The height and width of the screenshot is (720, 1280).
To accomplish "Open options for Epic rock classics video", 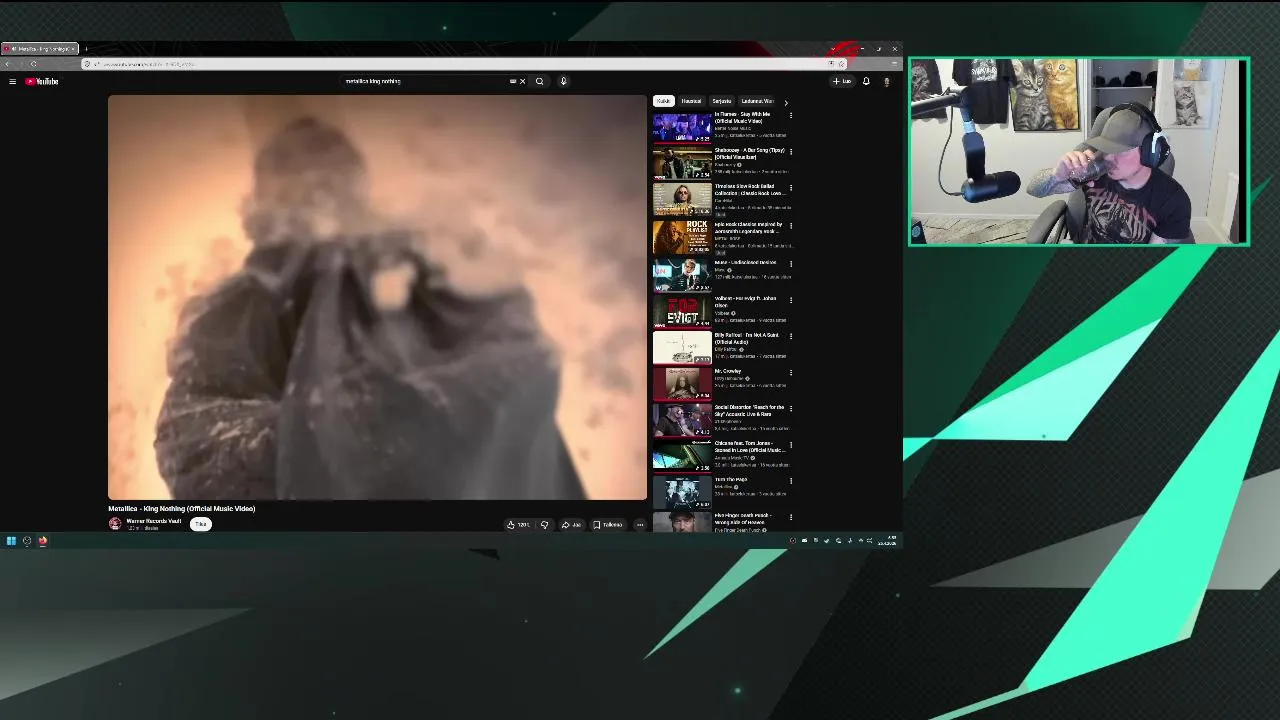I will (791, 225).
